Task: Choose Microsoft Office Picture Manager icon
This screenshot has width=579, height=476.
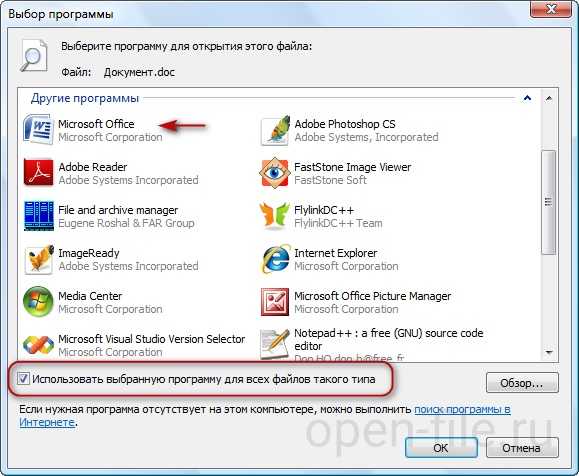Action: pyautogui.click(x=275, y=302)
